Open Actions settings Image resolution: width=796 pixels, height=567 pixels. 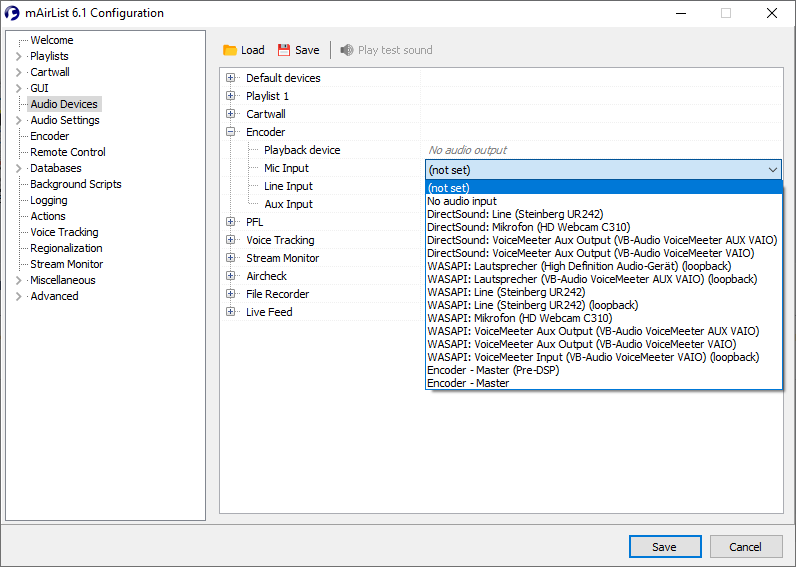coord(48,216)
